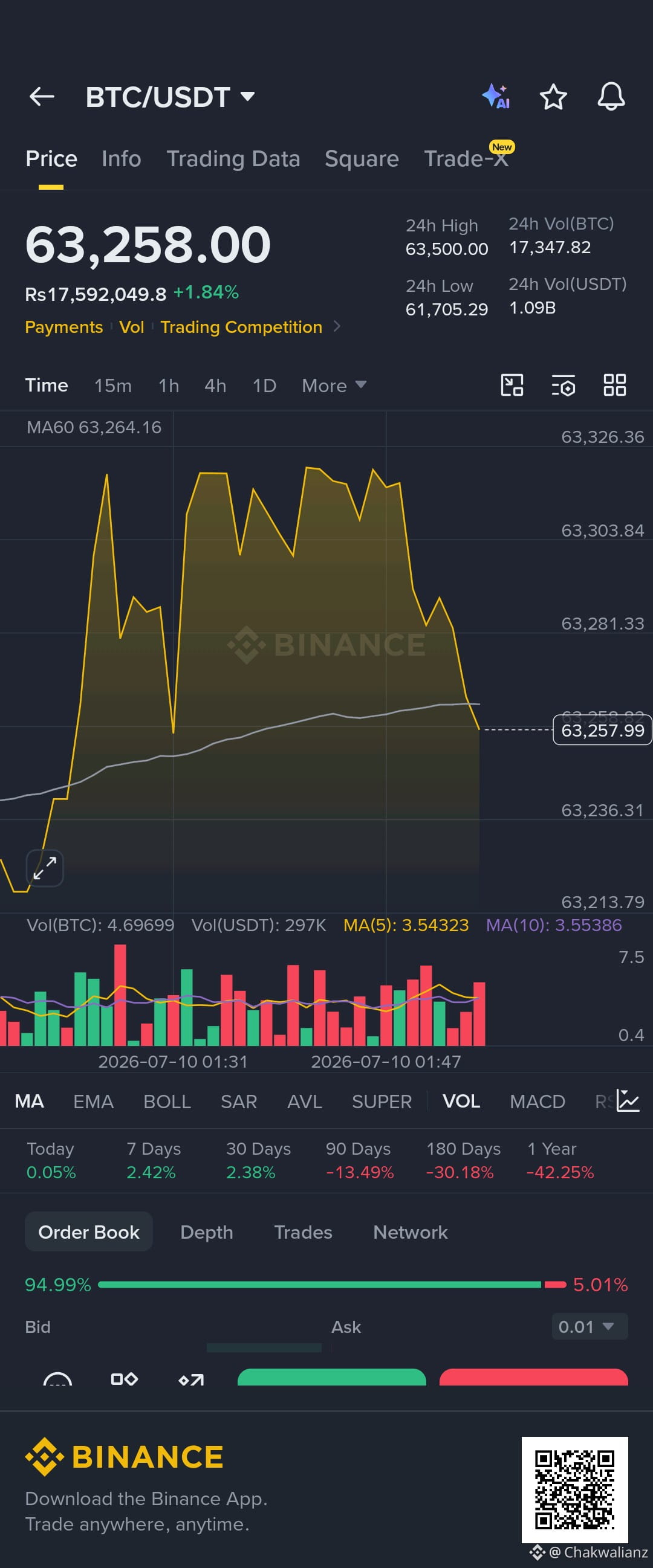Viewport: 653px width, 1568px height.
Task: Tap the red sell button
Action: (534, 1377)
